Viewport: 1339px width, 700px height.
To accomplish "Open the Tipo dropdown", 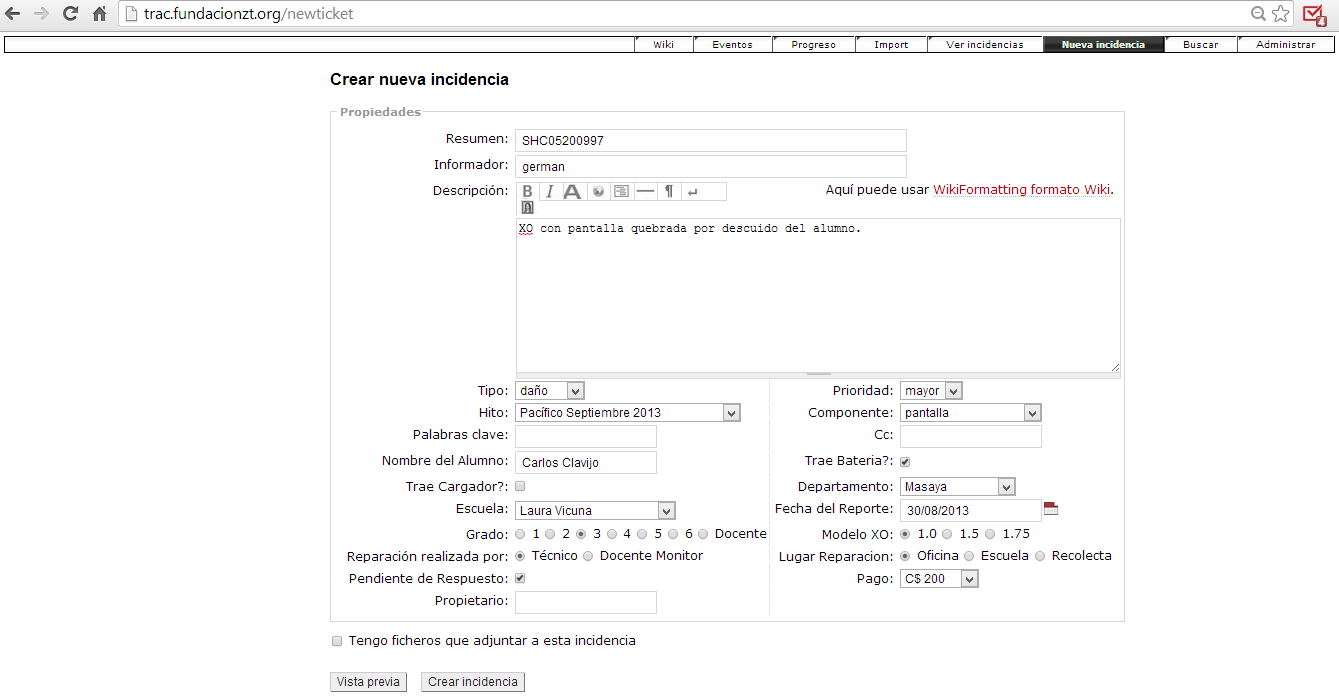I will coord(549,391).
